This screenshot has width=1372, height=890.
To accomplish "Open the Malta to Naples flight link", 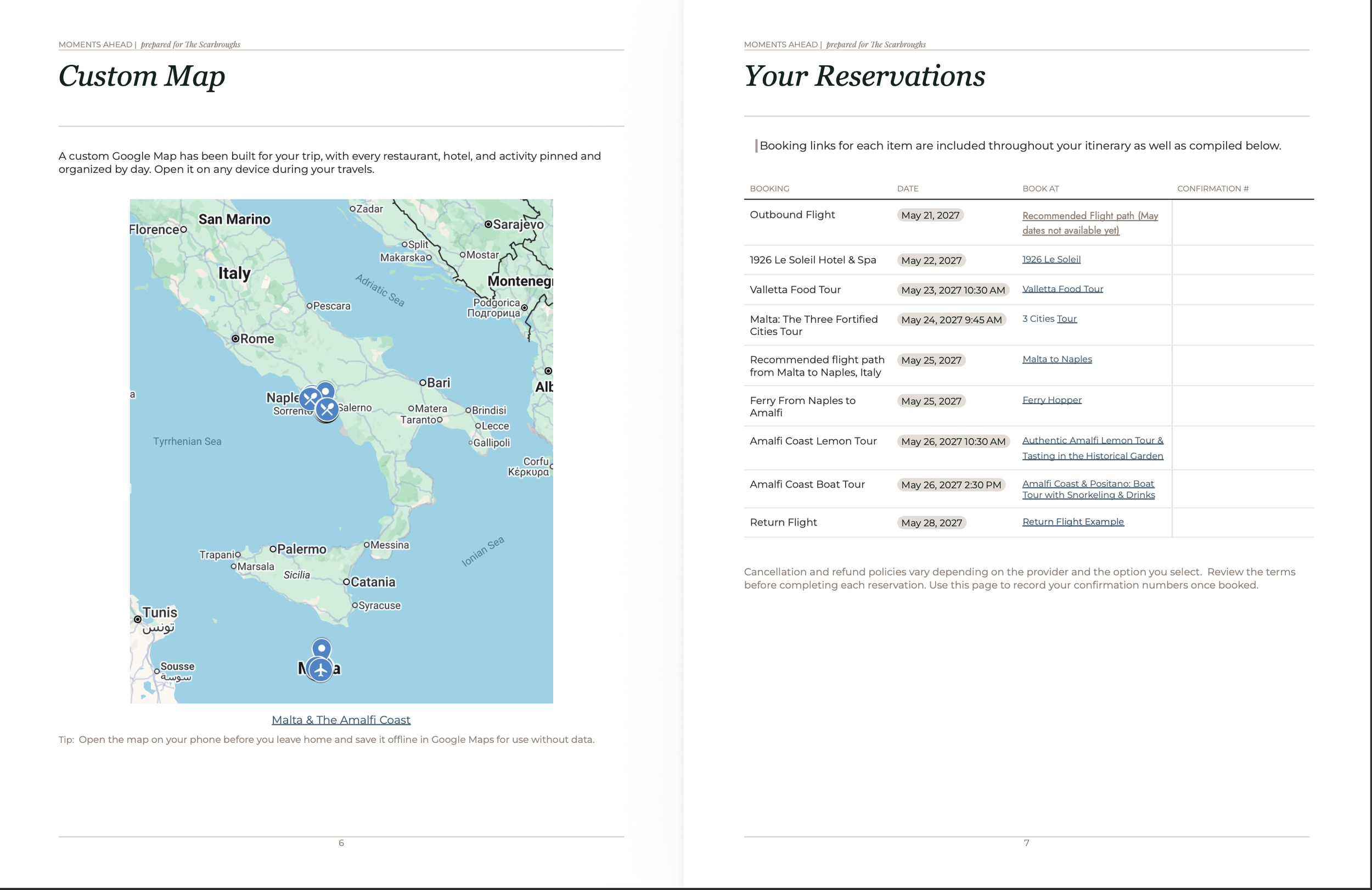I will pos(1056,359).
